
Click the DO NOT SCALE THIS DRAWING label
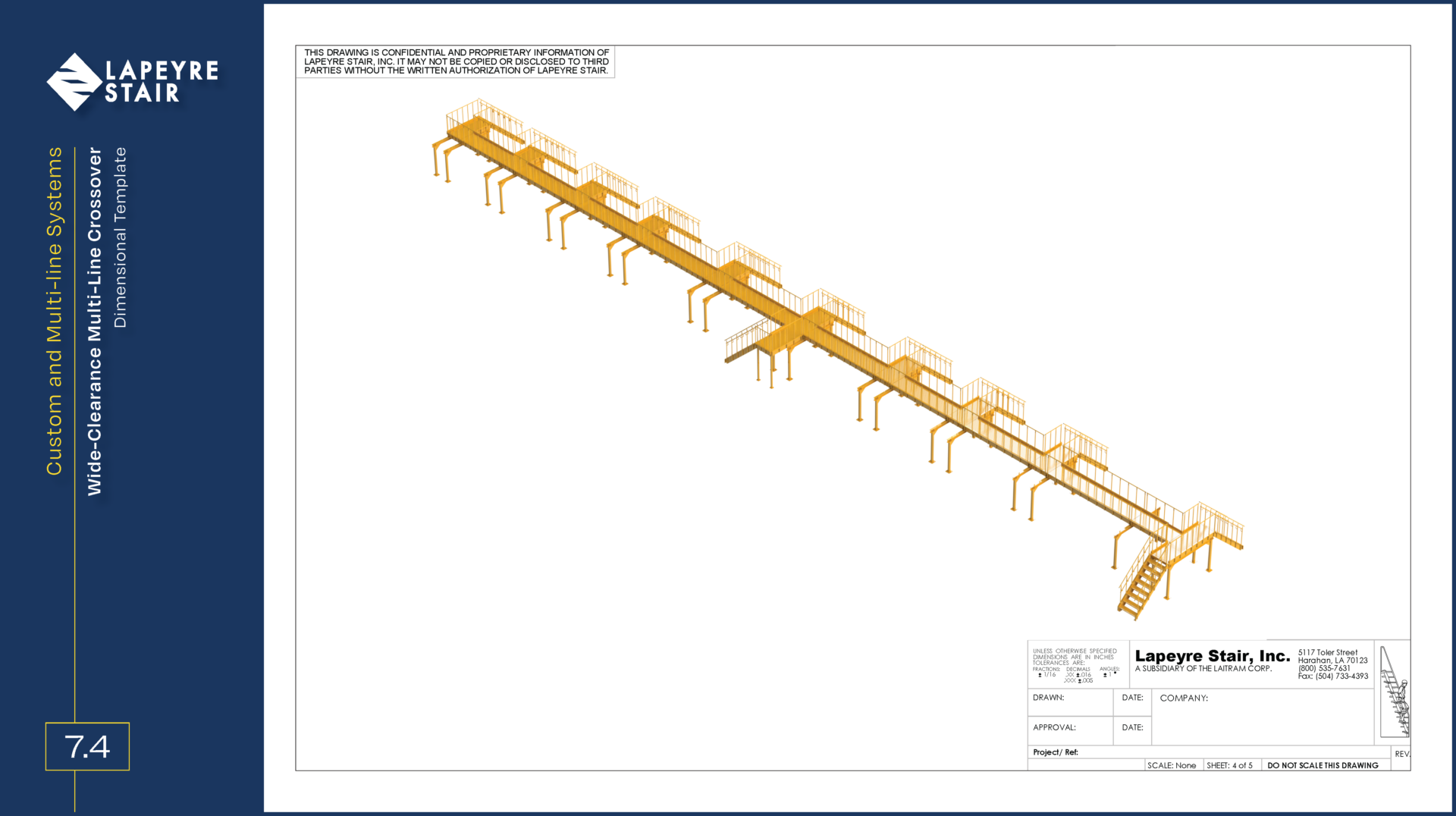click(x=1323, y=765)
